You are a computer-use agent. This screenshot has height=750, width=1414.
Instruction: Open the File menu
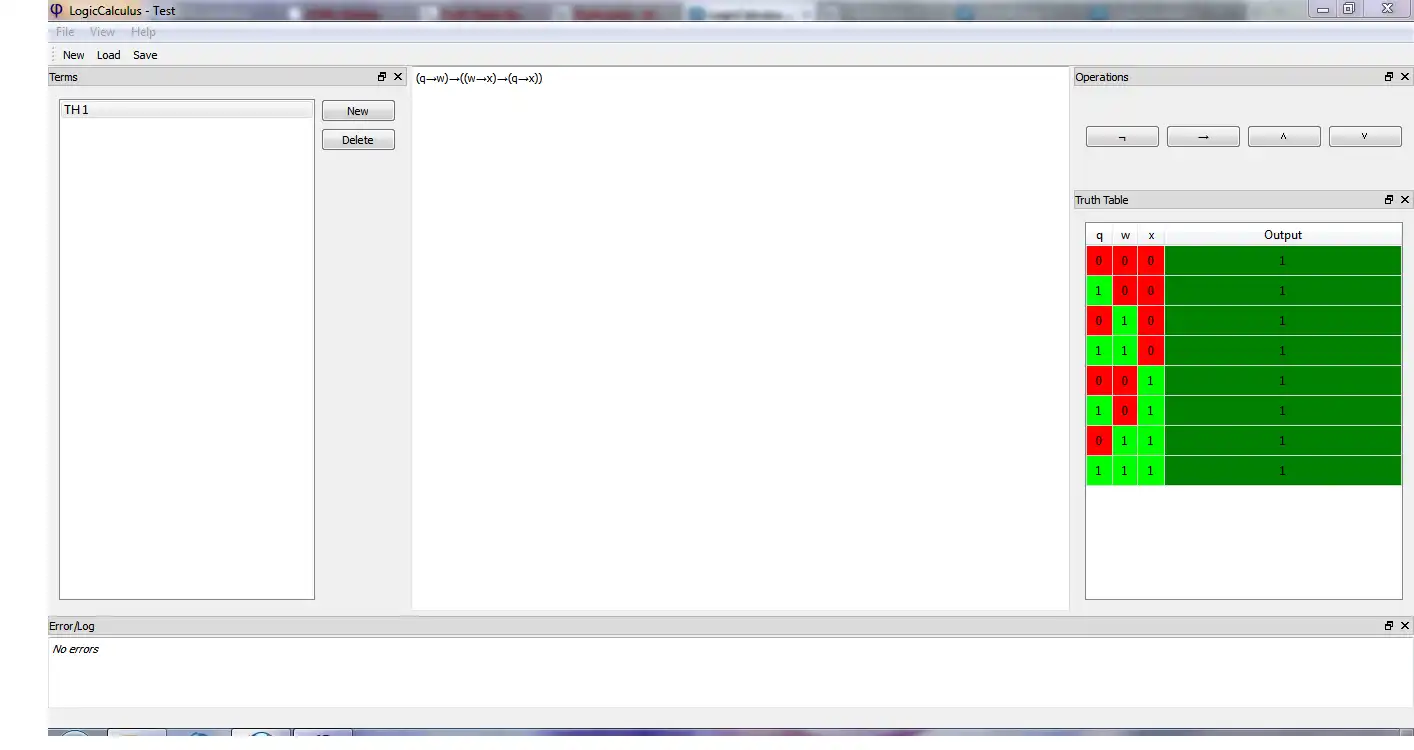coord(65,32)
